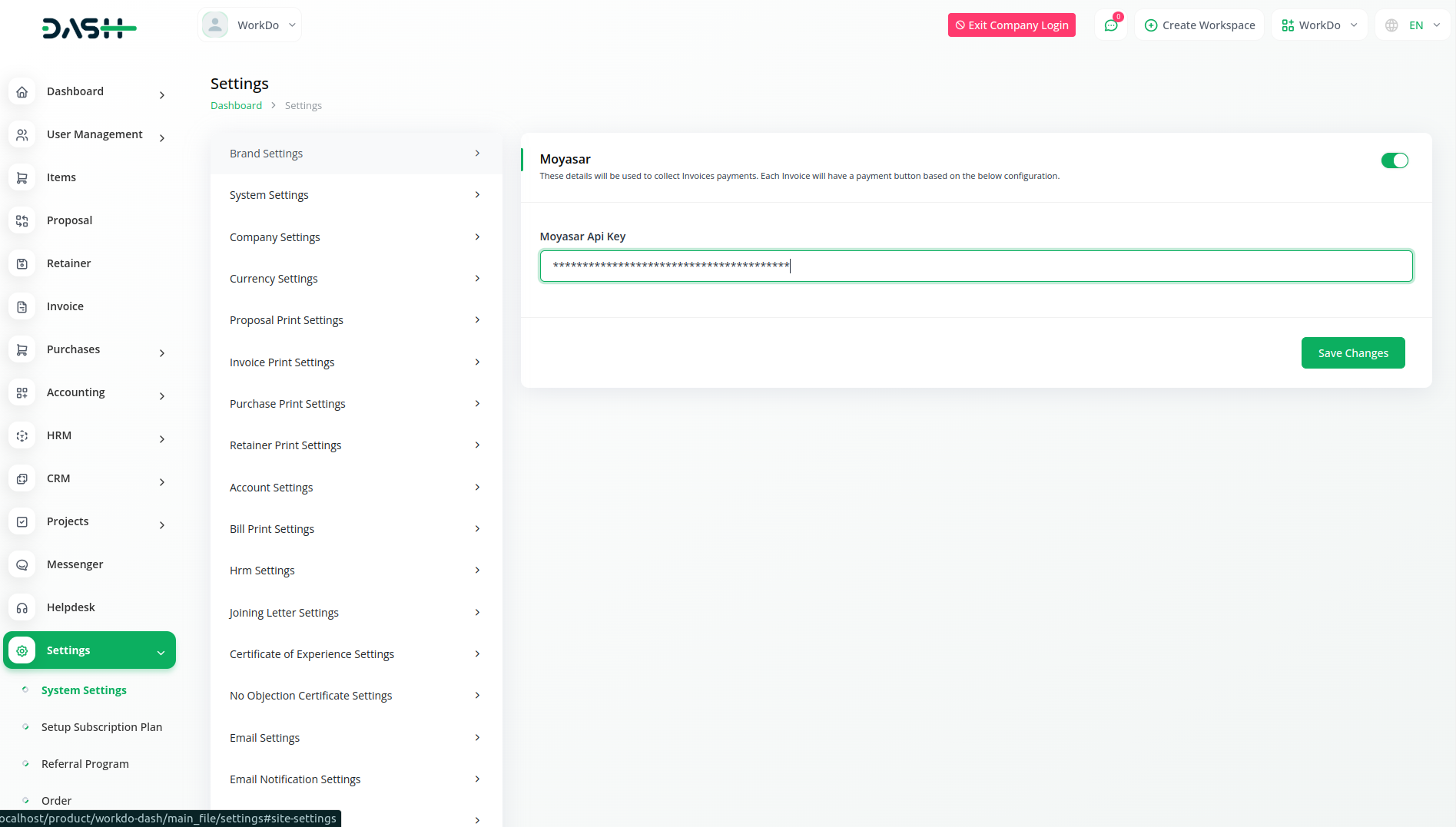Open Purchase Print Settings section

(x=356, y=404)
